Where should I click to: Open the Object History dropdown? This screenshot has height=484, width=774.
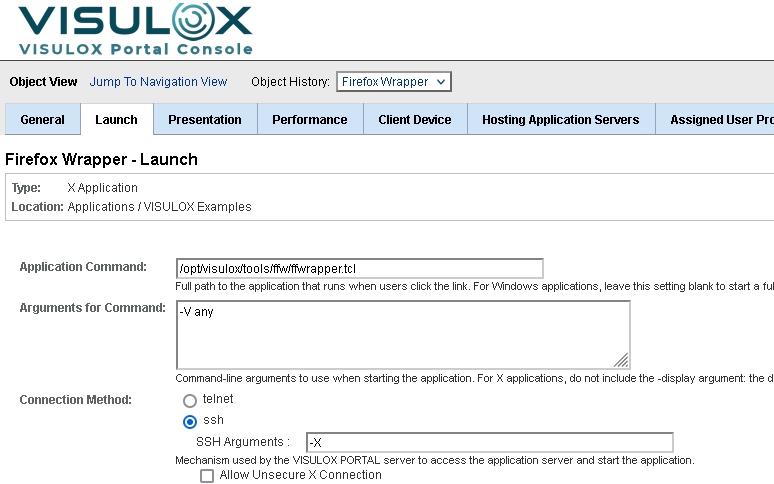[x=394, y=82]
